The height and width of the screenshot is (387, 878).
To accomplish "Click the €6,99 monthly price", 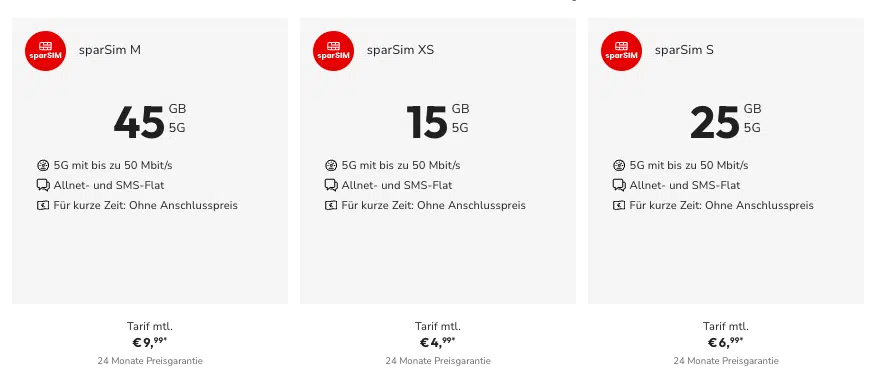I will pyautogui.click(x=726, y=342).
